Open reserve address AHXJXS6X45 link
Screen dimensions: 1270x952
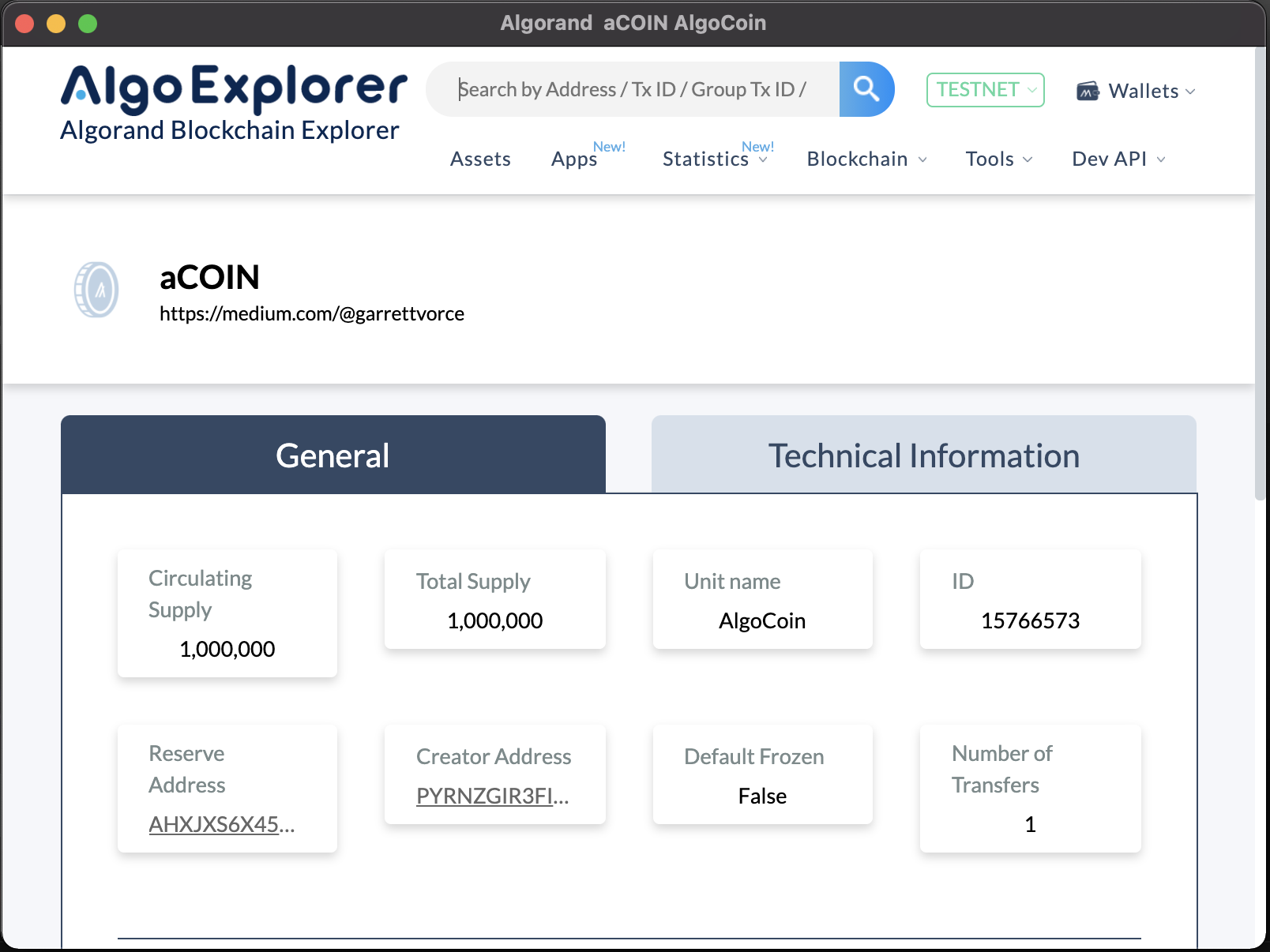click(222, 824)
